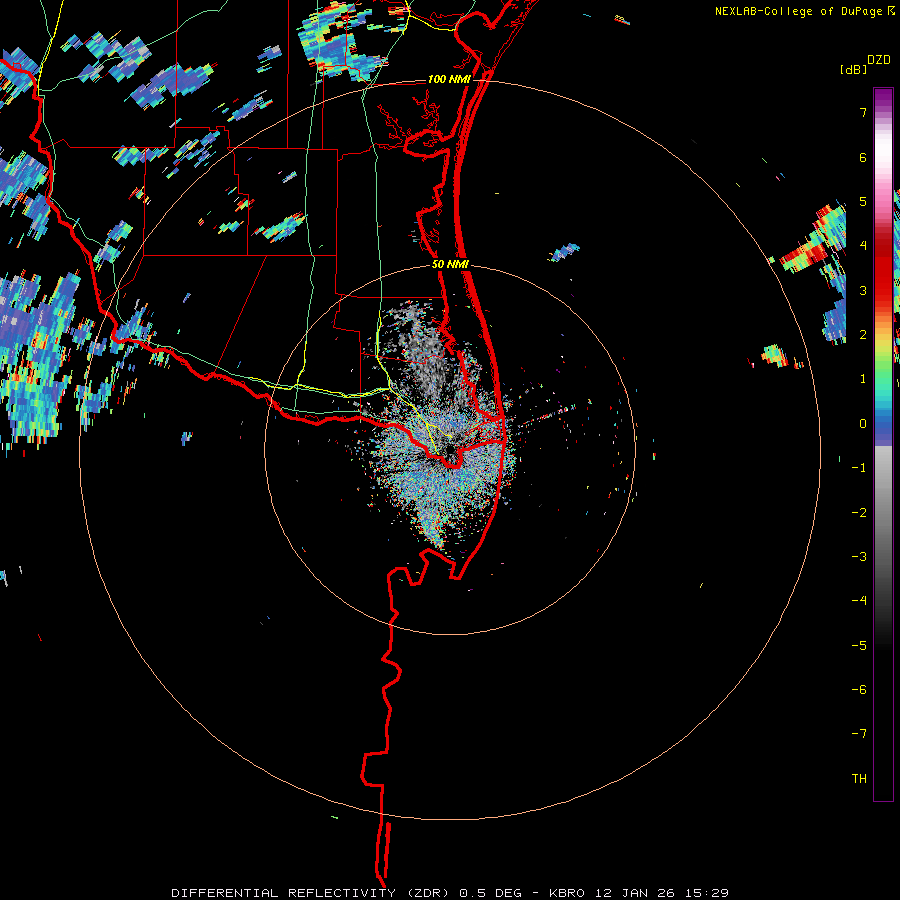Click the -7 value on color scale
The height and width of the screenshot is (900, 900).
pyautogui.click(x=859, y=734)
